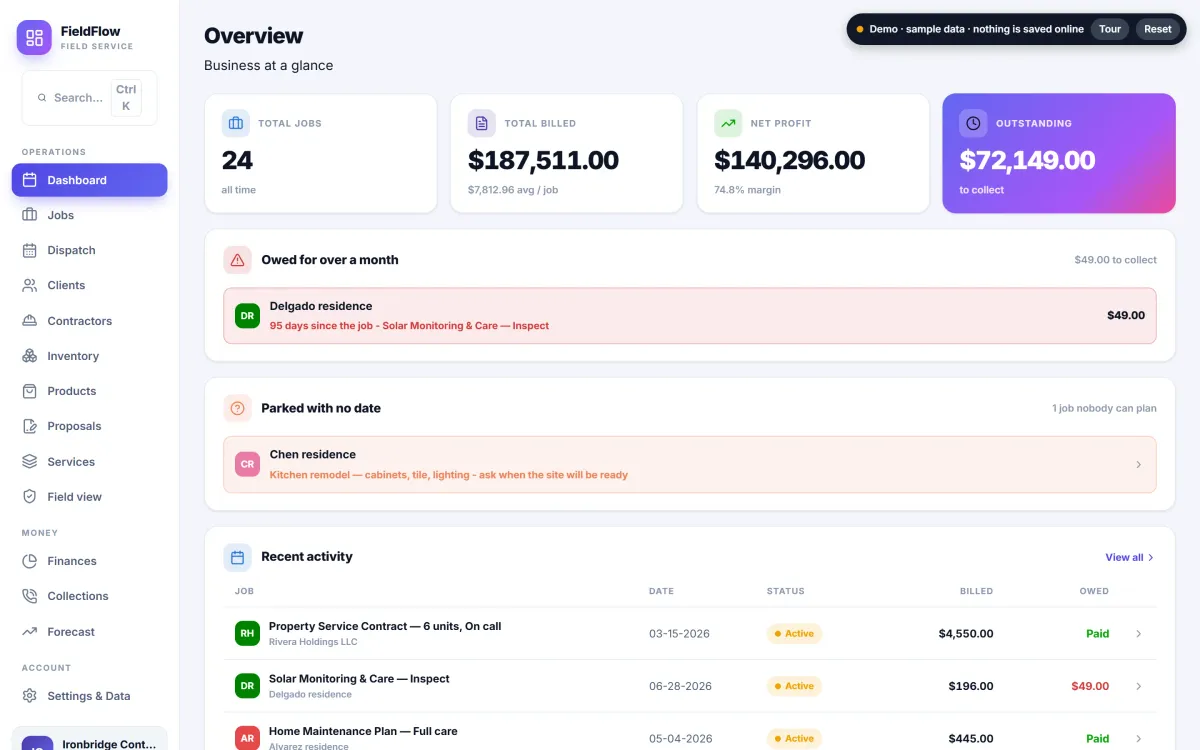Go to the Jobs page
The image size is (1200, 750).
[x=89, y=215]
